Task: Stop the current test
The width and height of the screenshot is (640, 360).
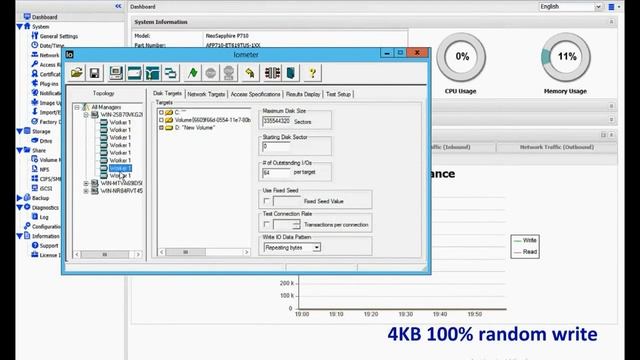Action: click(211, 73)
